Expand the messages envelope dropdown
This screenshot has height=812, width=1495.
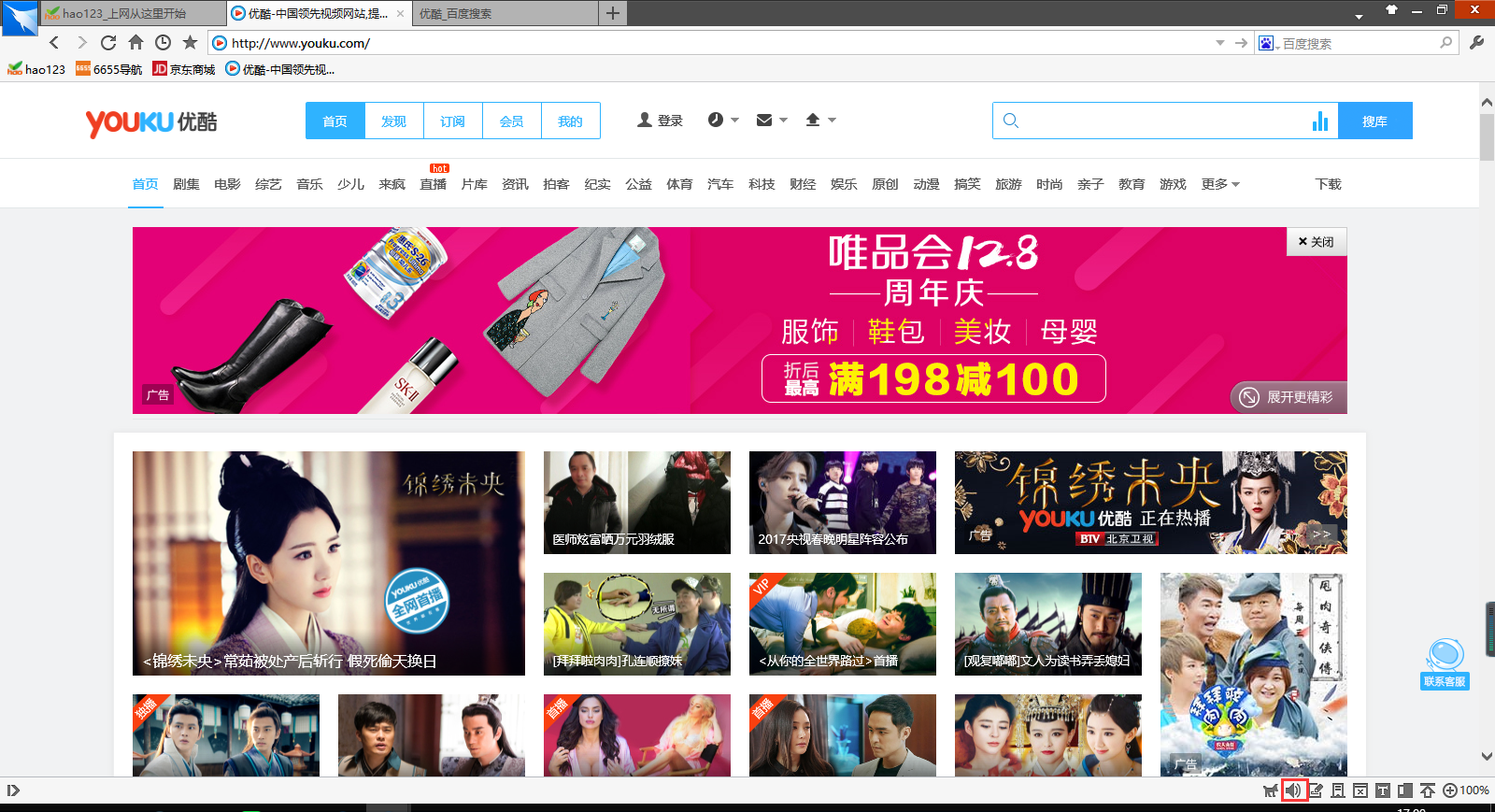771,121
